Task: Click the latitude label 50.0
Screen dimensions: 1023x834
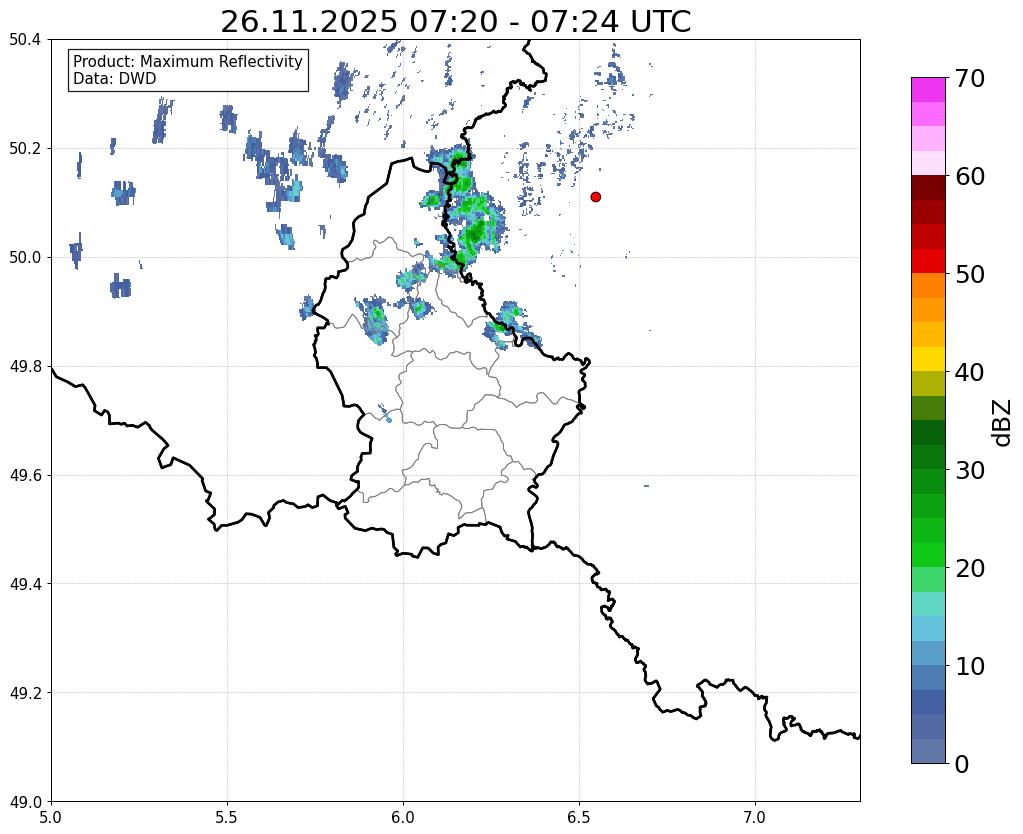Action: [25, 258]
